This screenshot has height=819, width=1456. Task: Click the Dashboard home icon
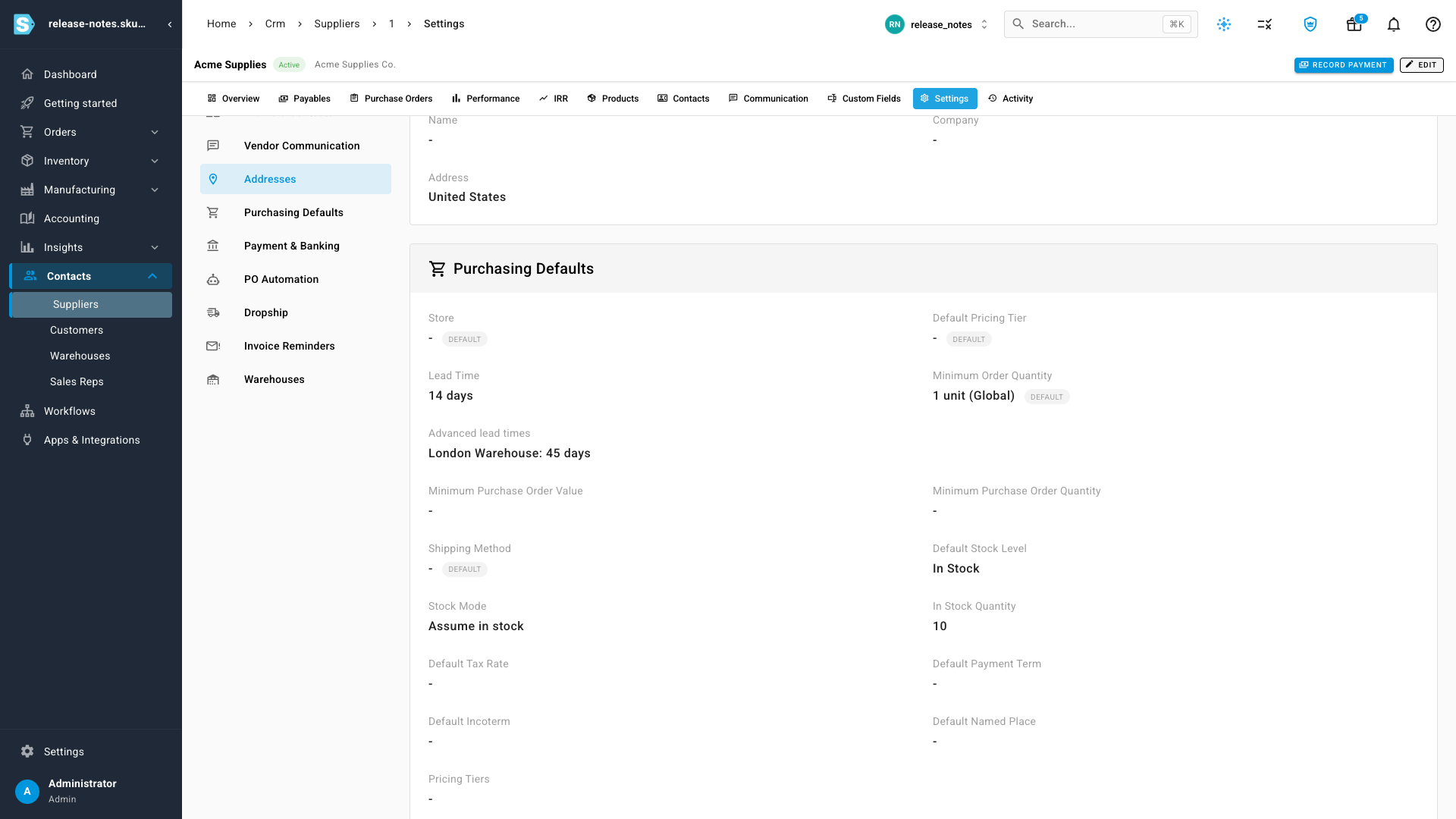[27, 74]
